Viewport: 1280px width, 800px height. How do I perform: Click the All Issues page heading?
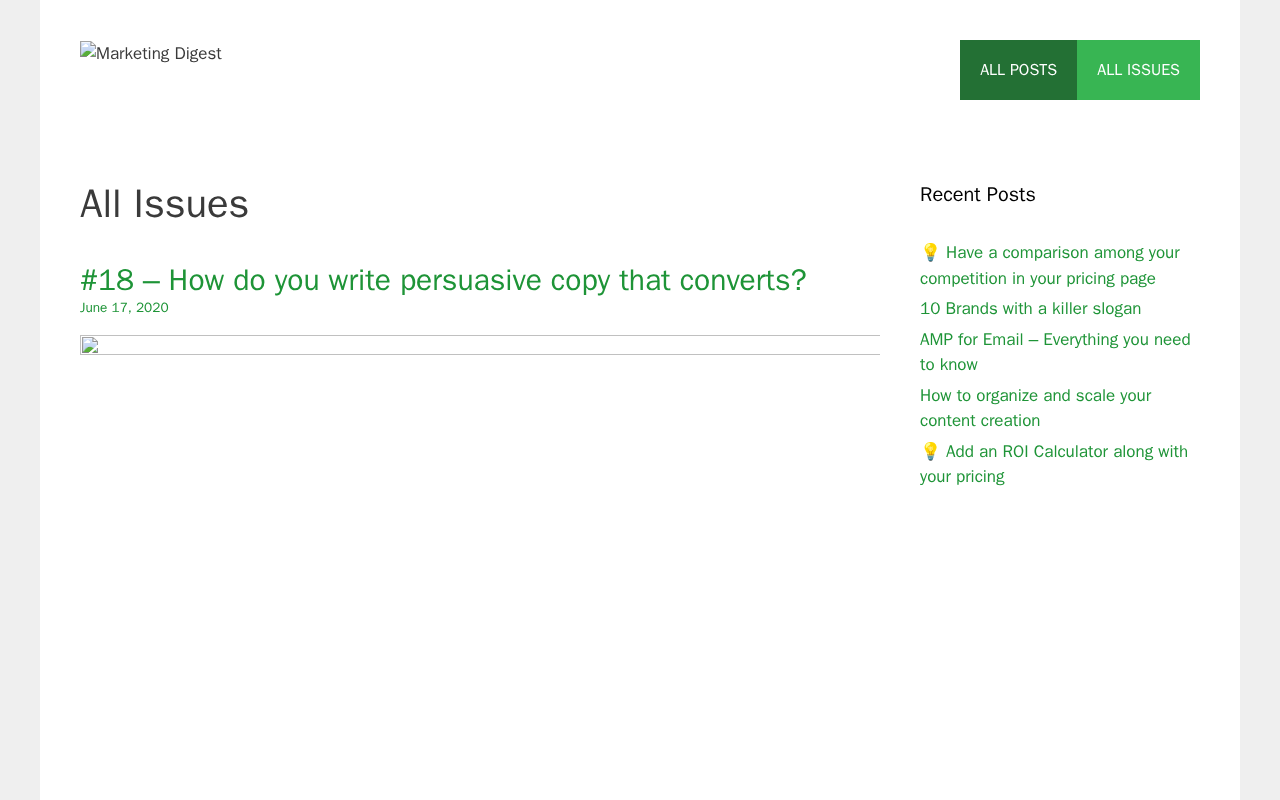coord(164,204)
